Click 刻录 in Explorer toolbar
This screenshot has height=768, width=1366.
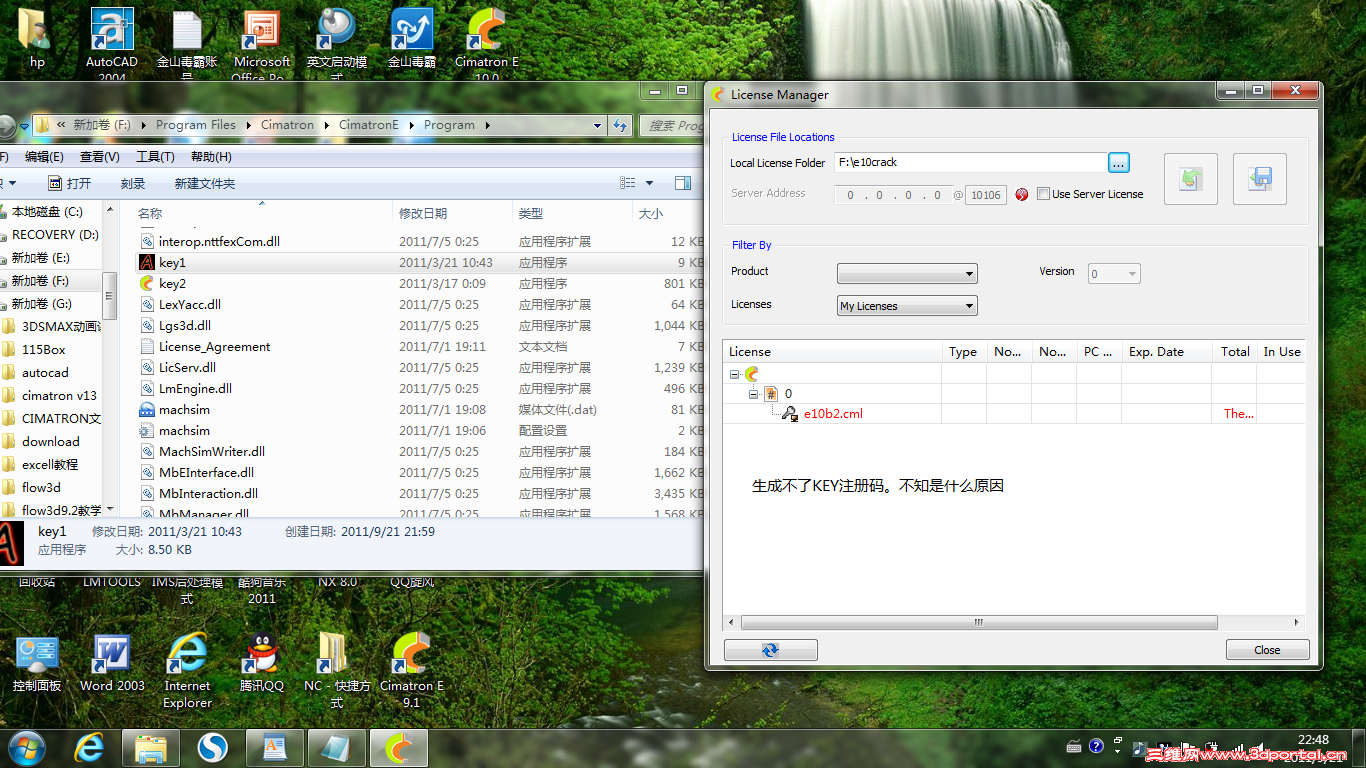click(x=133, y=183)
